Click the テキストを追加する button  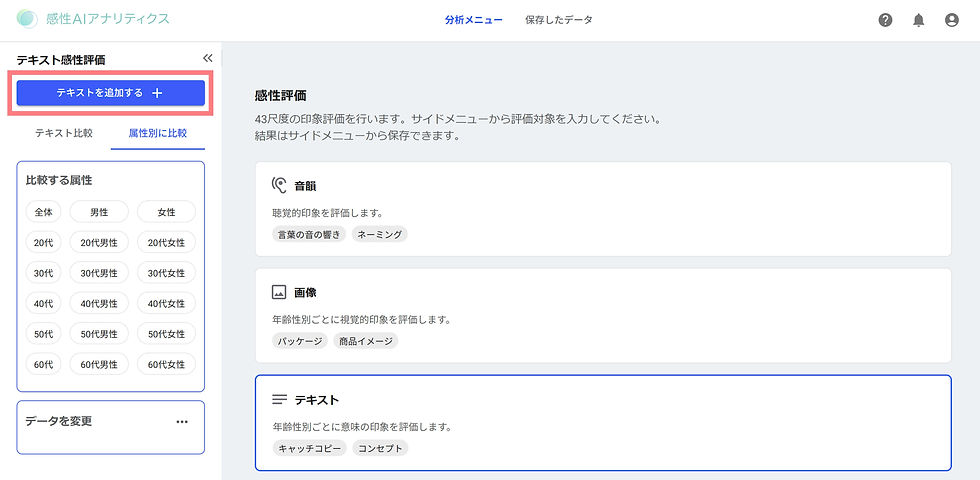coord(111,93)
